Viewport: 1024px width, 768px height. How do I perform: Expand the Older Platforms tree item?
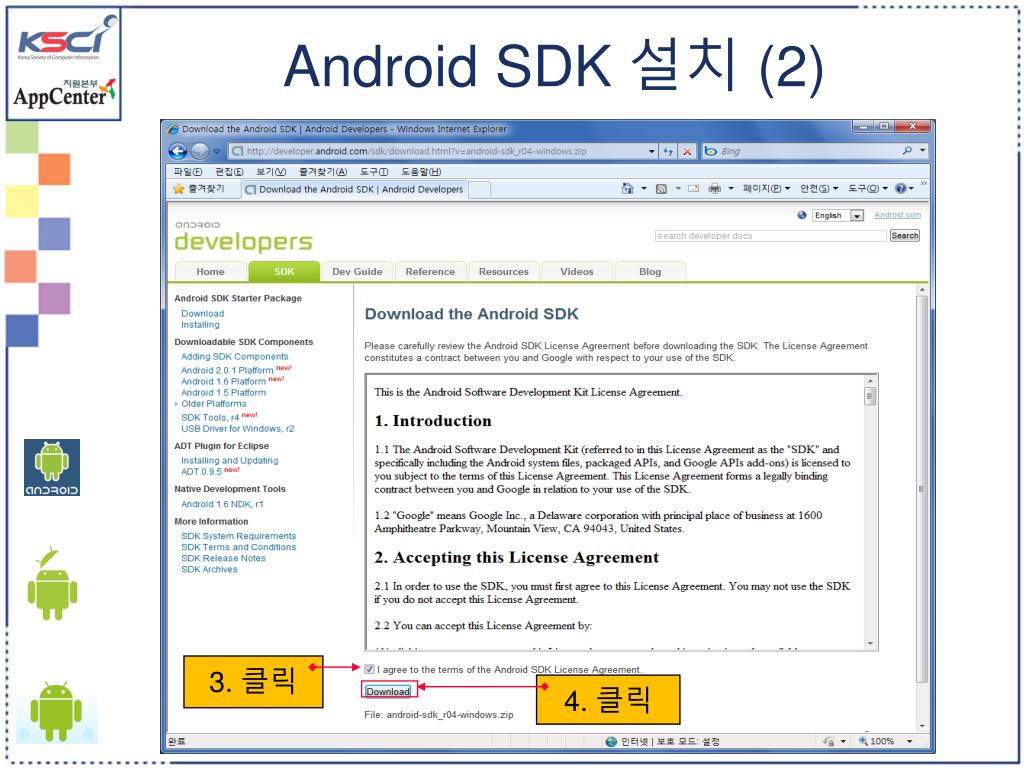coord(176,404)
